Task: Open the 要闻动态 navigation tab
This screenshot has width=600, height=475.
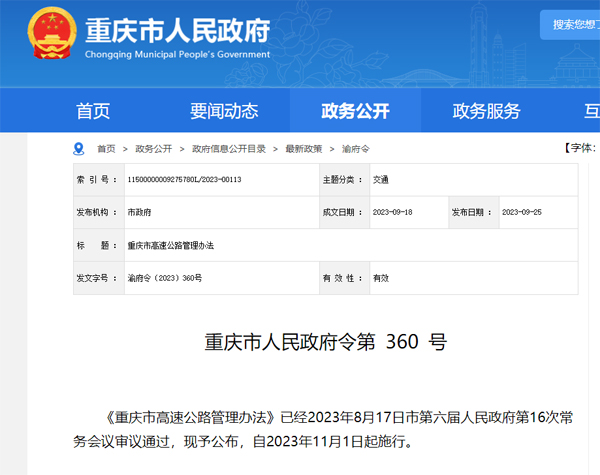Action: [224, 111]
